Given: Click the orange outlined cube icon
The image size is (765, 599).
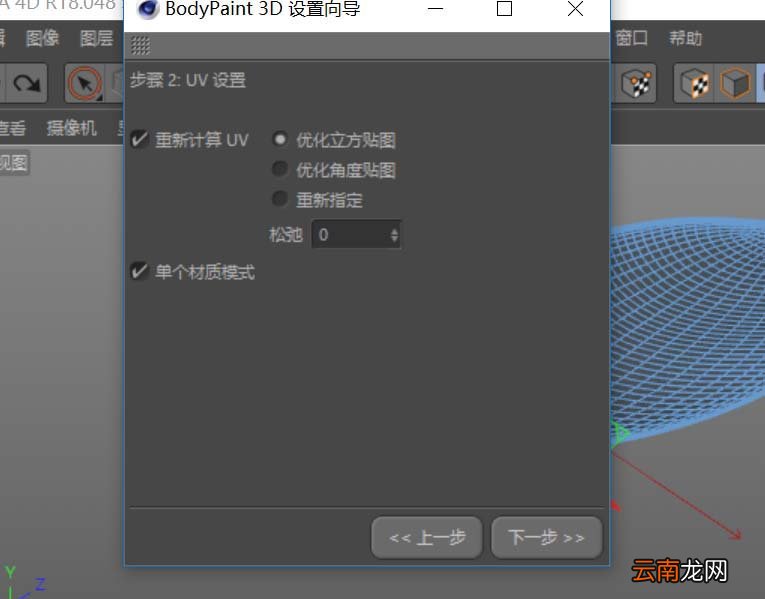Looking at the screenshot, I should click(x=735, y=83).
